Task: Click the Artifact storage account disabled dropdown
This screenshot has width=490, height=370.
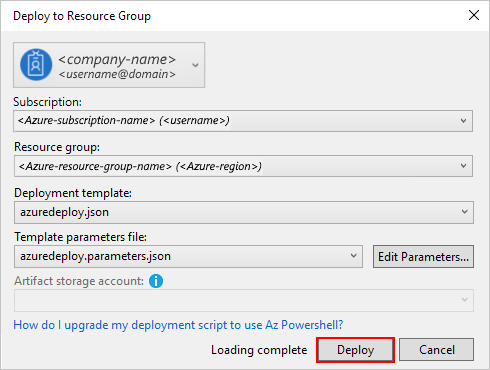Action: coord(244,300)
